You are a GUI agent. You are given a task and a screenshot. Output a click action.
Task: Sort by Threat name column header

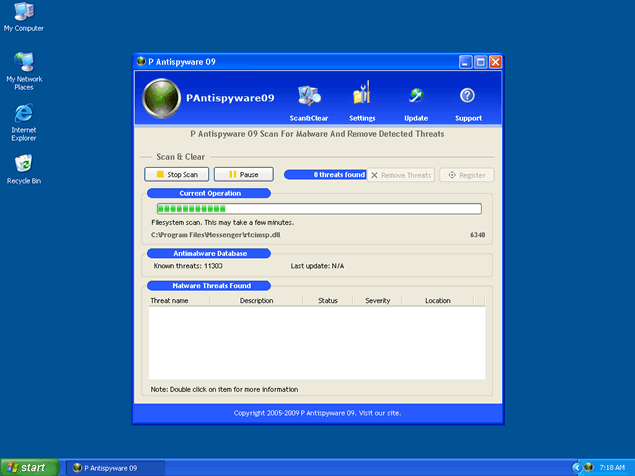[x=169, y=300]
